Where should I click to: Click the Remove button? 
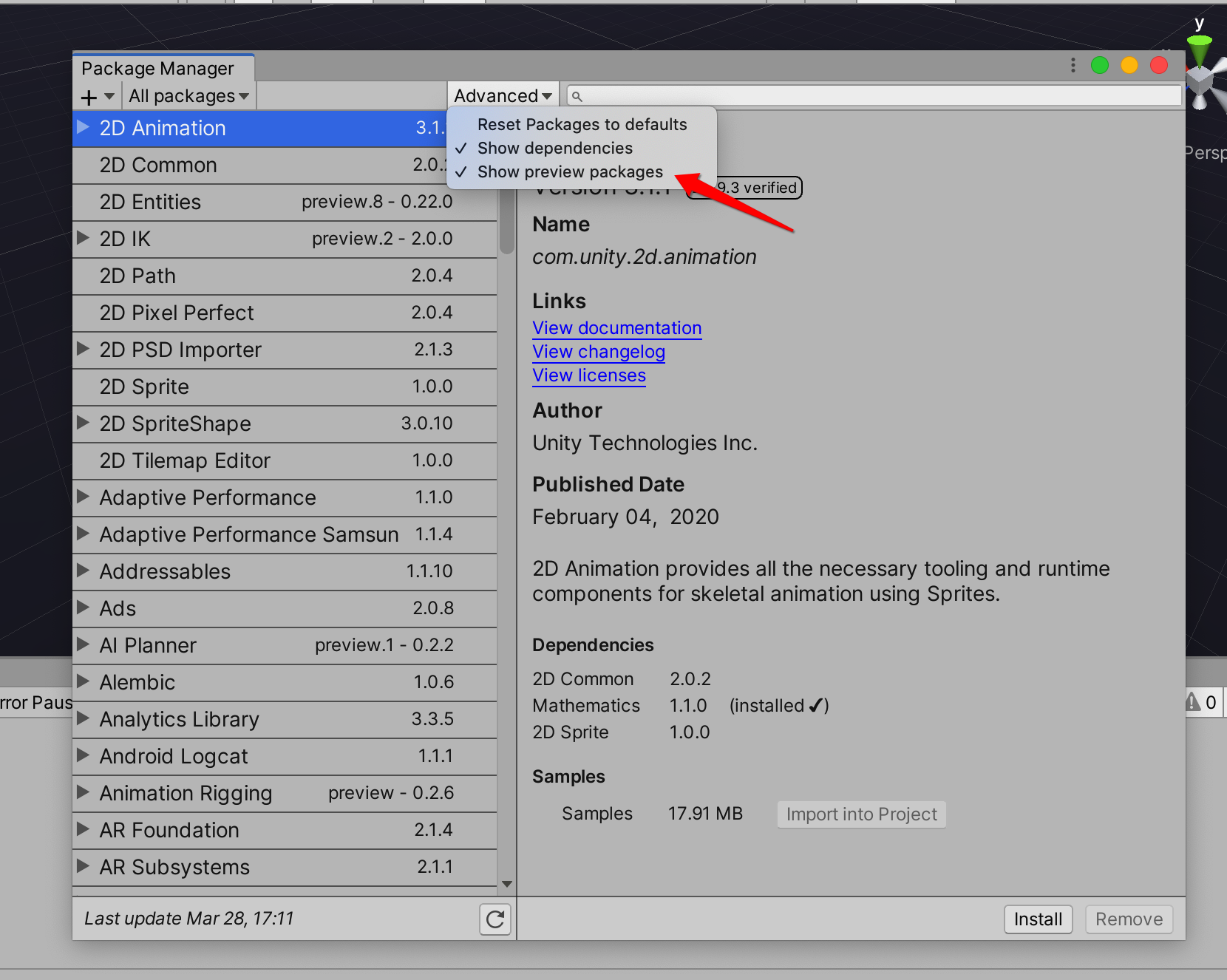(x=1129, y=919)
